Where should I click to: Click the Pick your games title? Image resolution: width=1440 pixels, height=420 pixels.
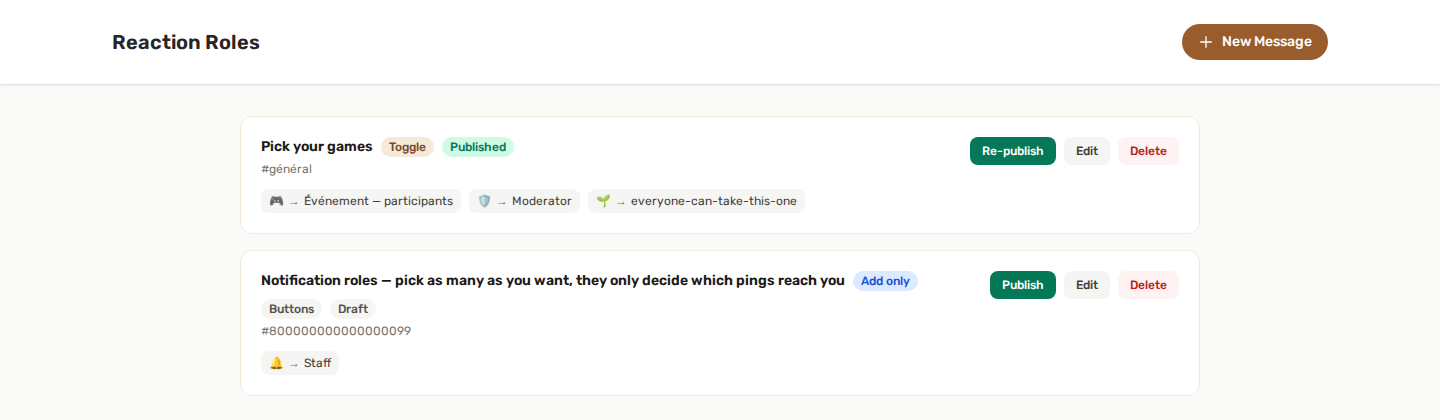(317, 147)
